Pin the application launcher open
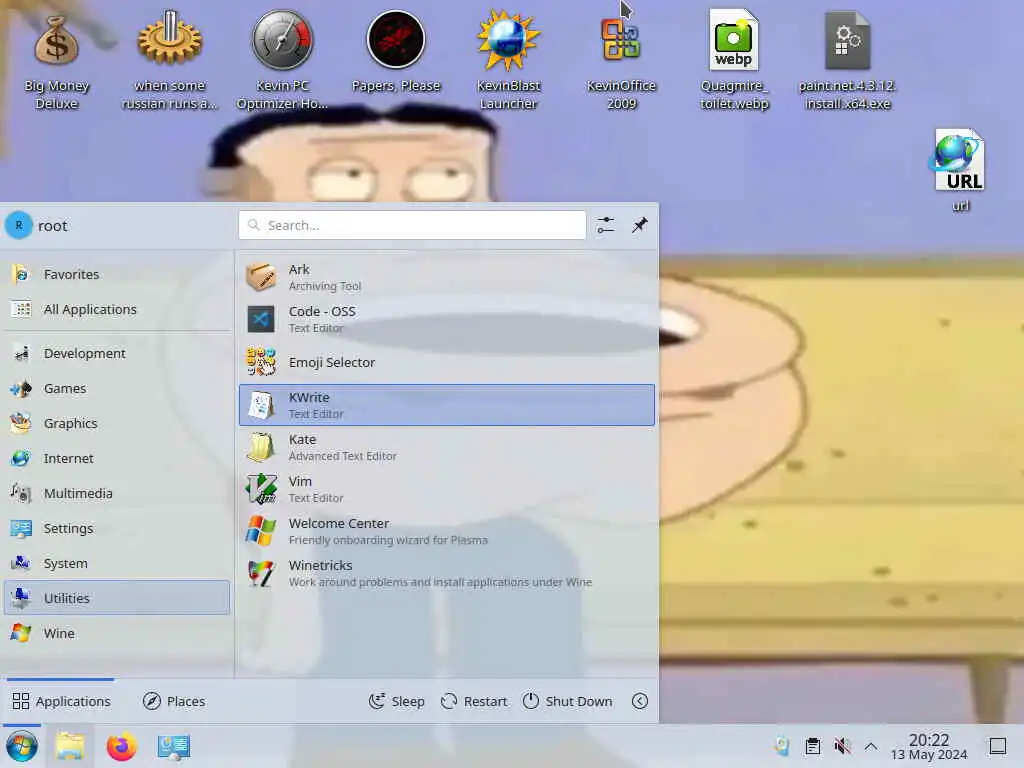Screen dimensions: 1024x768 639,225
